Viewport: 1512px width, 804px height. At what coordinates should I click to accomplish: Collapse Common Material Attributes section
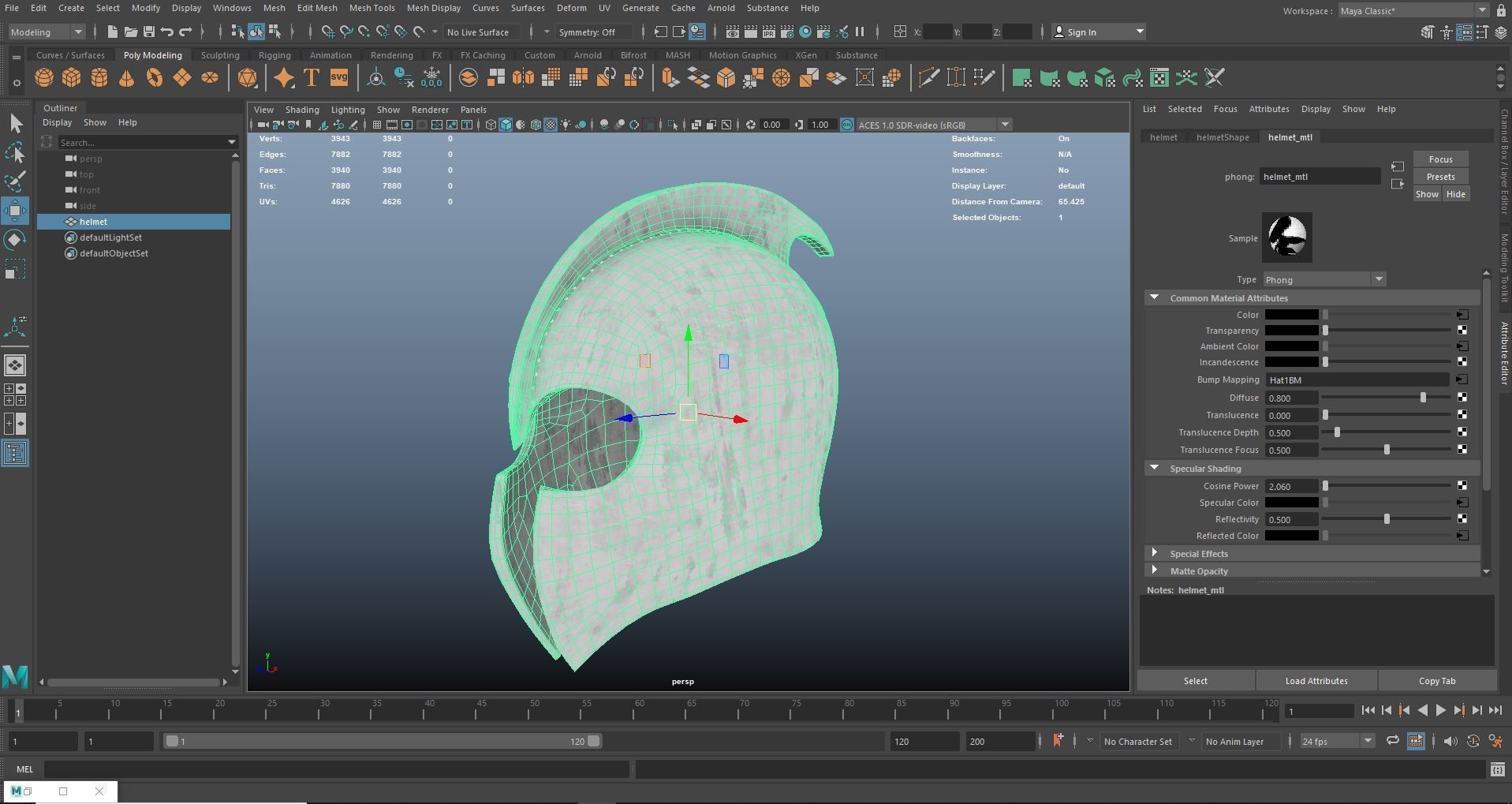(1155, 297)
